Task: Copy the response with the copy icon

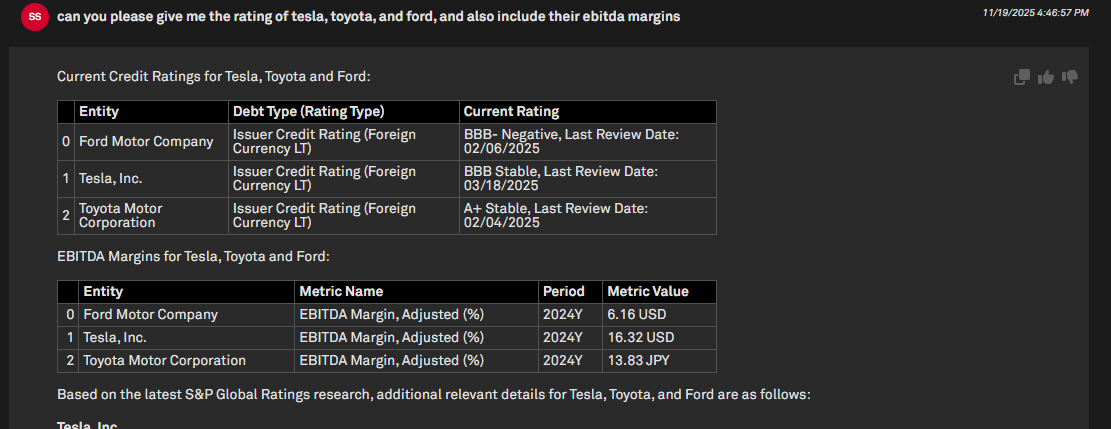Action: click(1022, 77)
